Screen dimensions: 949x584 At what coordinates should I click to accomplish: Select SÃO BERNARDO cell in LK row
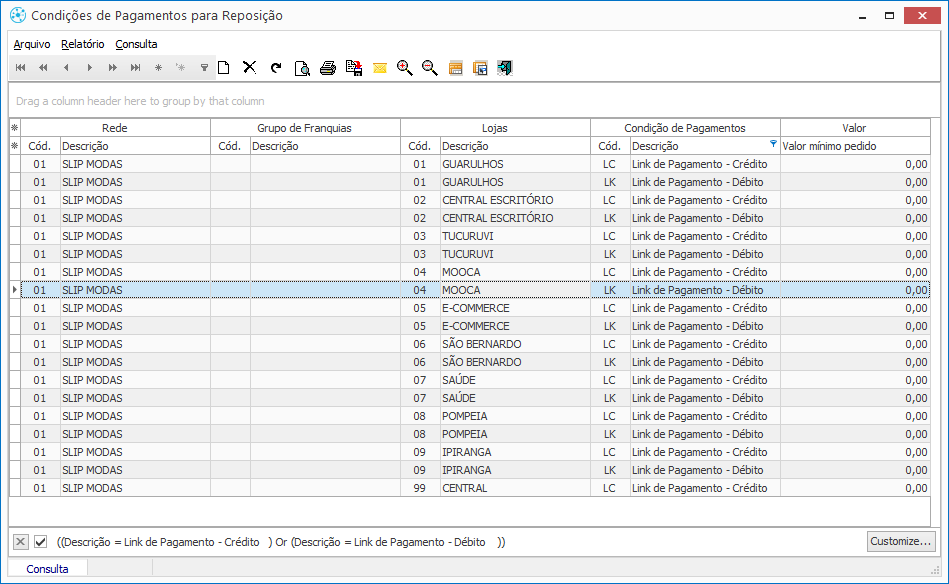point(514,362)
